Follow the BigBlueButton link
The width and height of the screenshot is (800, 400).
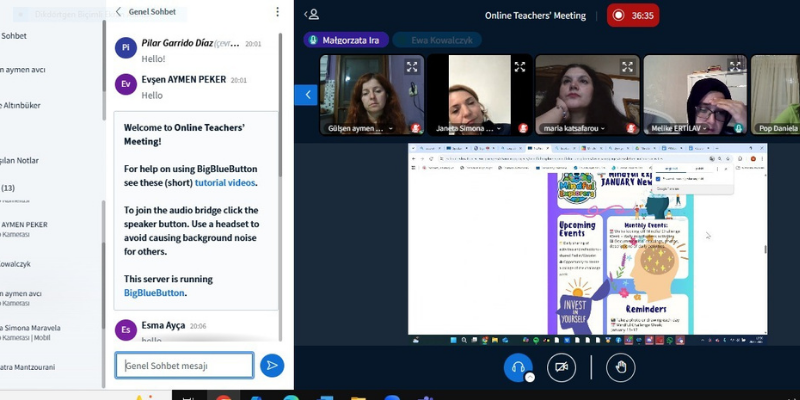154,293
